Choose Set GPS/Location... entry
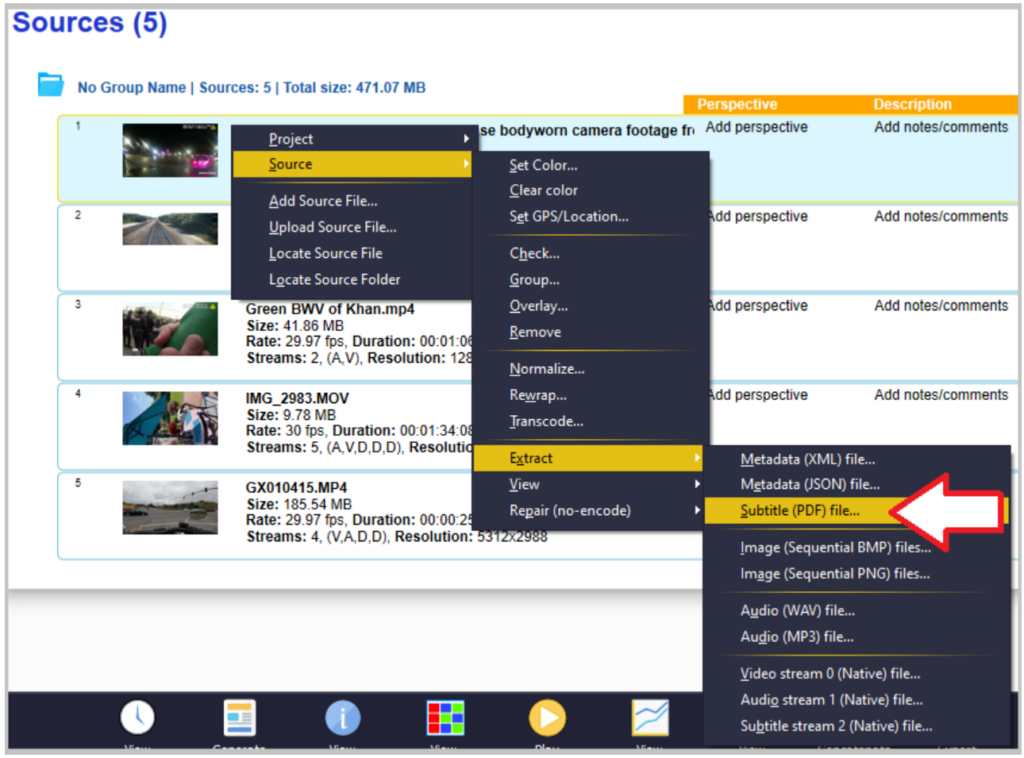1024x758 pixels. [x=590, y=217]
